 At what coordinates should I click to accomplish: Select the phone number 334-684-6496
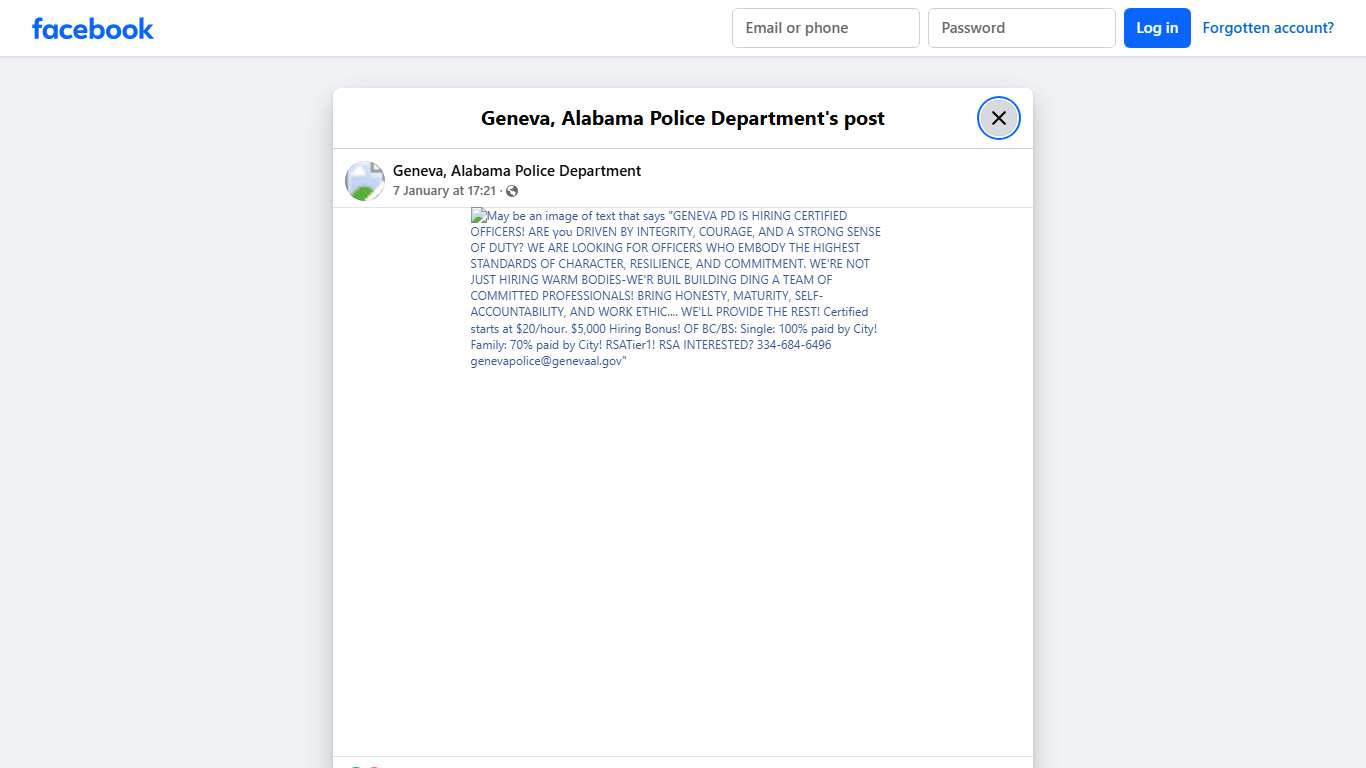(790, 344)
